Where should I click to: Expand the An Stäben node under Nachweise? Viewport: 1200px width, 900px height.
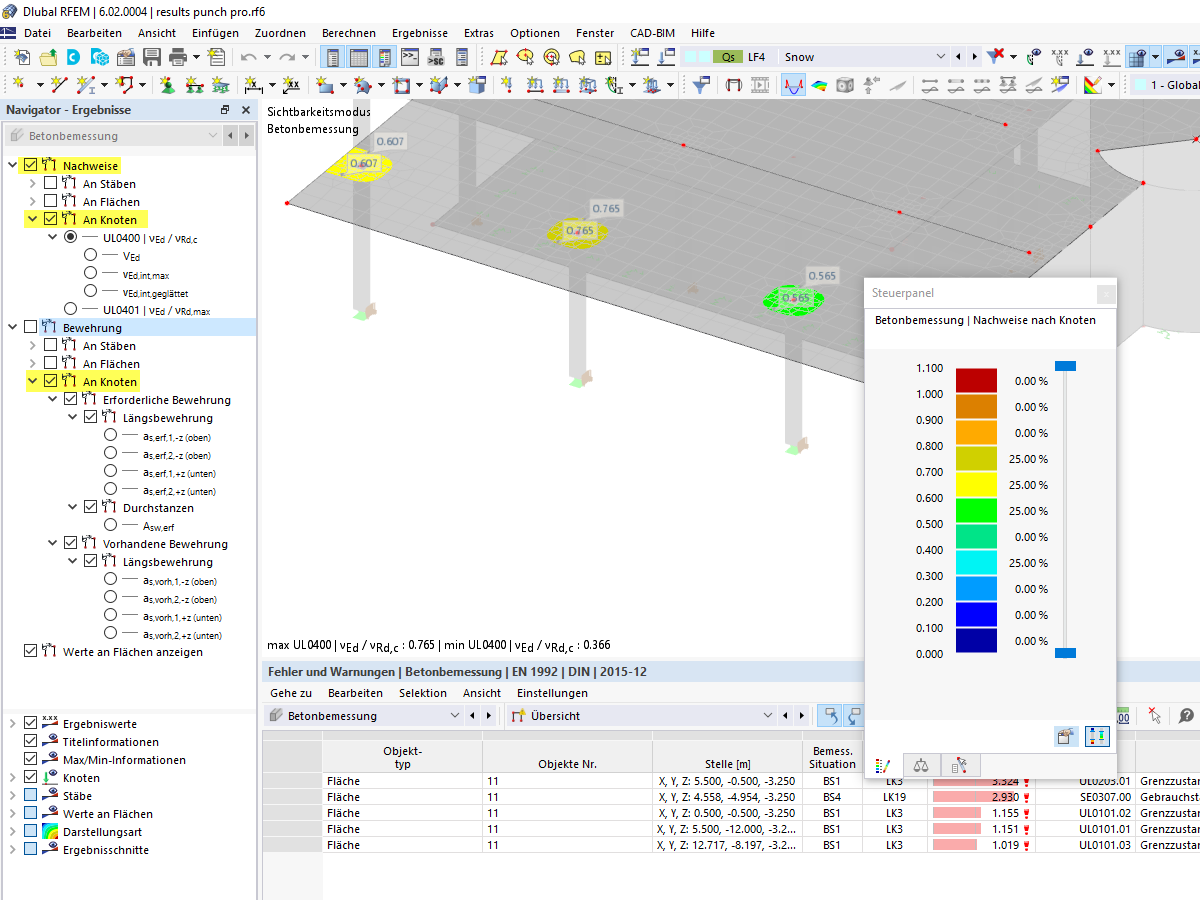(33, 183)
